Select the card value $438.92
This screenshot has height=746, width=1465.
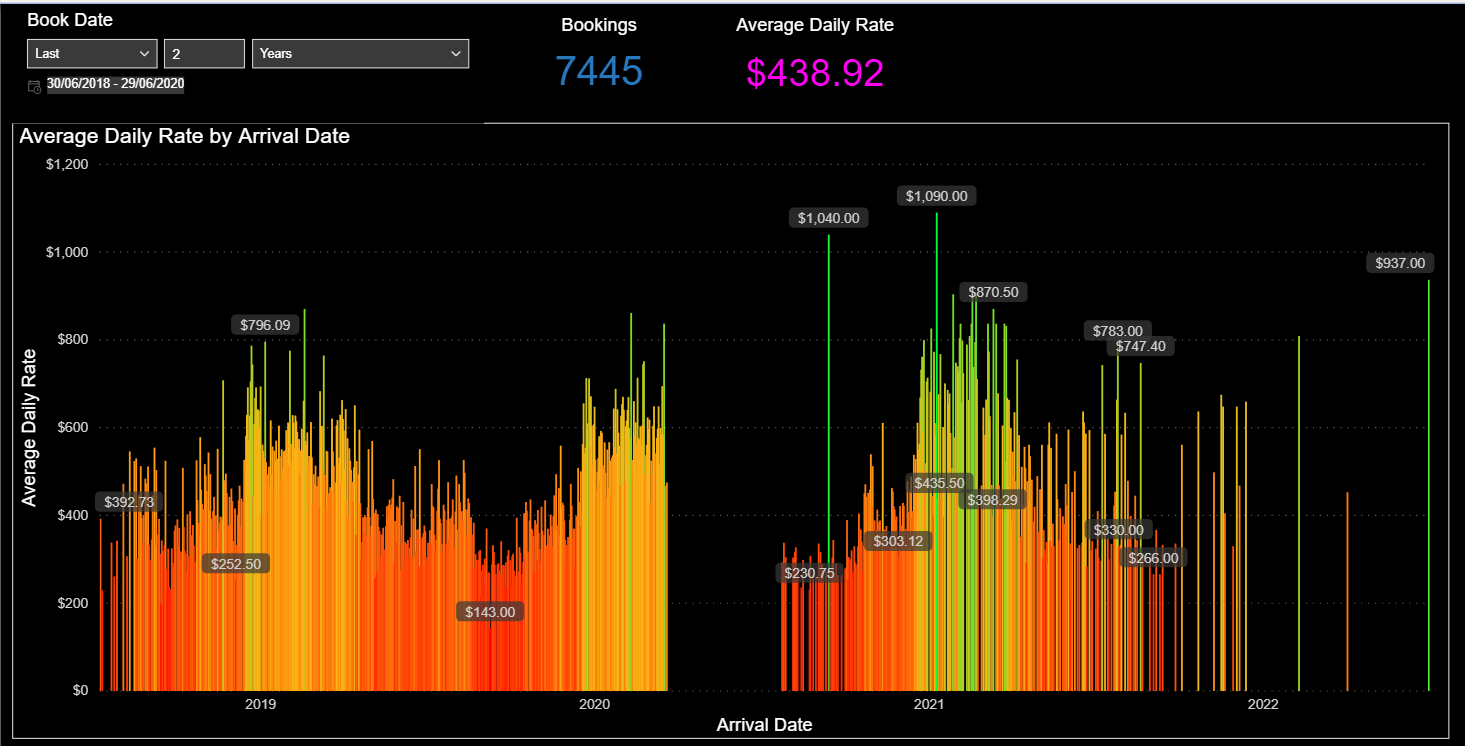click(815, 72)
